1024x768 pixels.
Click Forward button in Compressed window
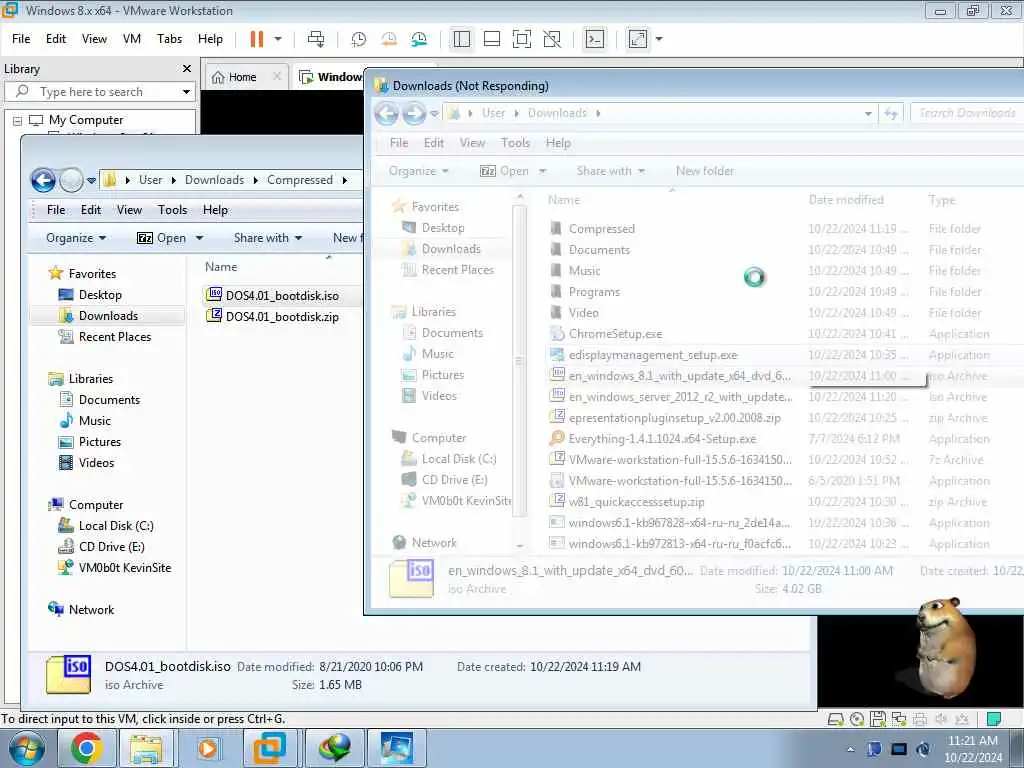coord(71,180)
